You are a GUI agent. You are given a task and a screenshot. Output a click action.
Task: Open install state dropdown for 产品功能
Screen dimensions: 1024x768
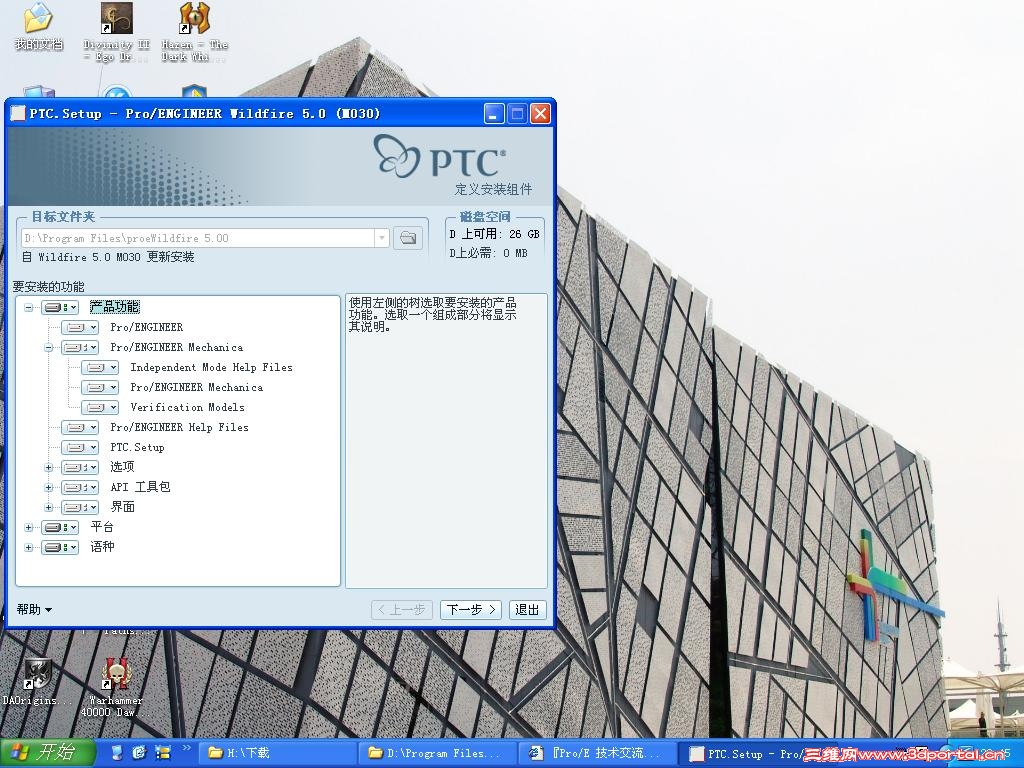click(61, 307)
